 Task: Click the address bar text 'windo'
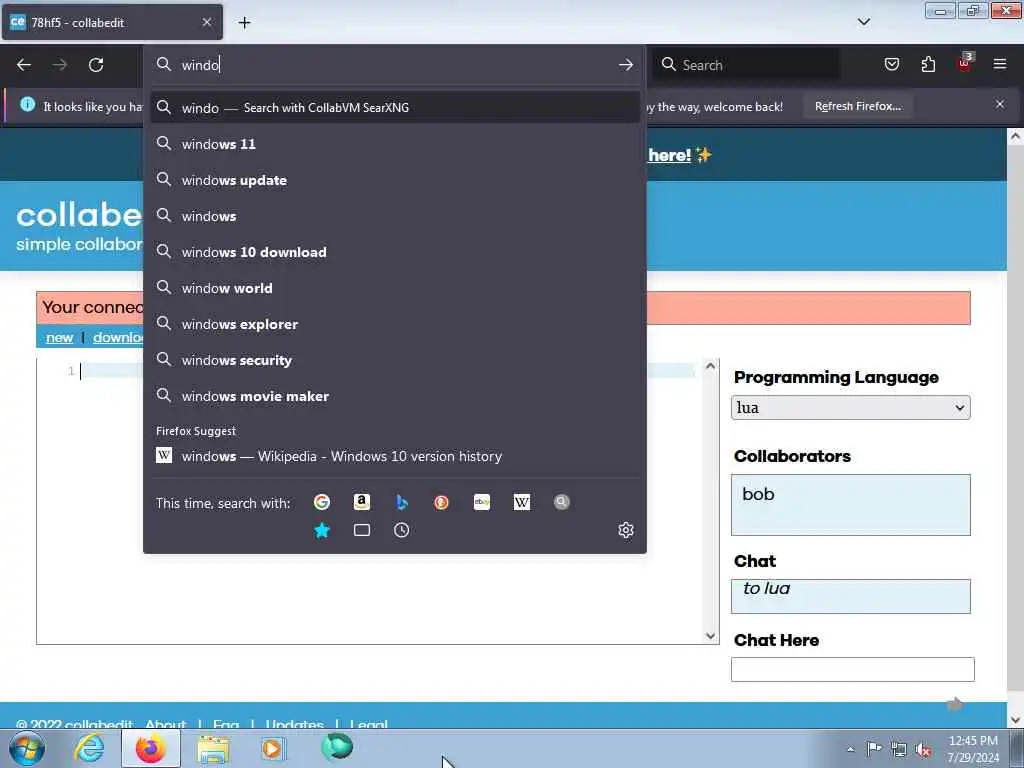tap(200, 65)
